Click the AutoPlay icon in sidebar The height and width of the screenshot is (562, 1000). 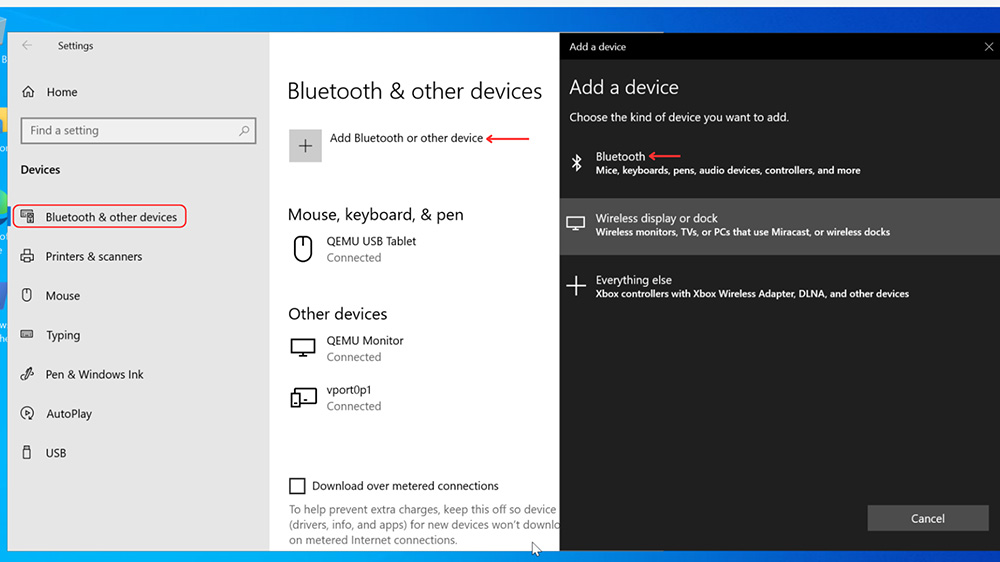(x=27, y=413)
